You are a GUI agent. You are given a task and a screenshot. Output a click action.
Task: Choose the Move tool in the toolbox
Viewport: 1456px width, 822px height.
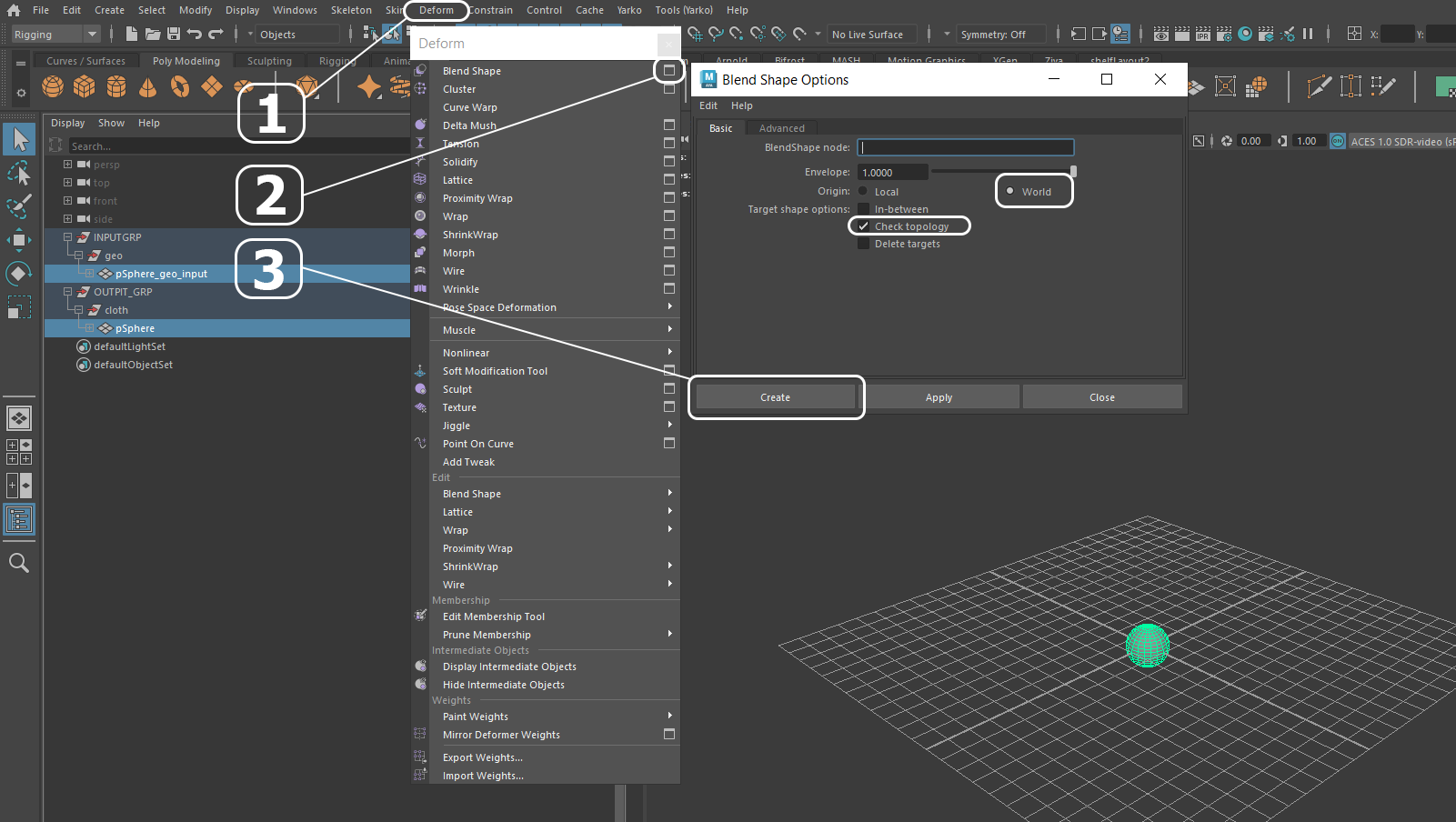(18, 240)
